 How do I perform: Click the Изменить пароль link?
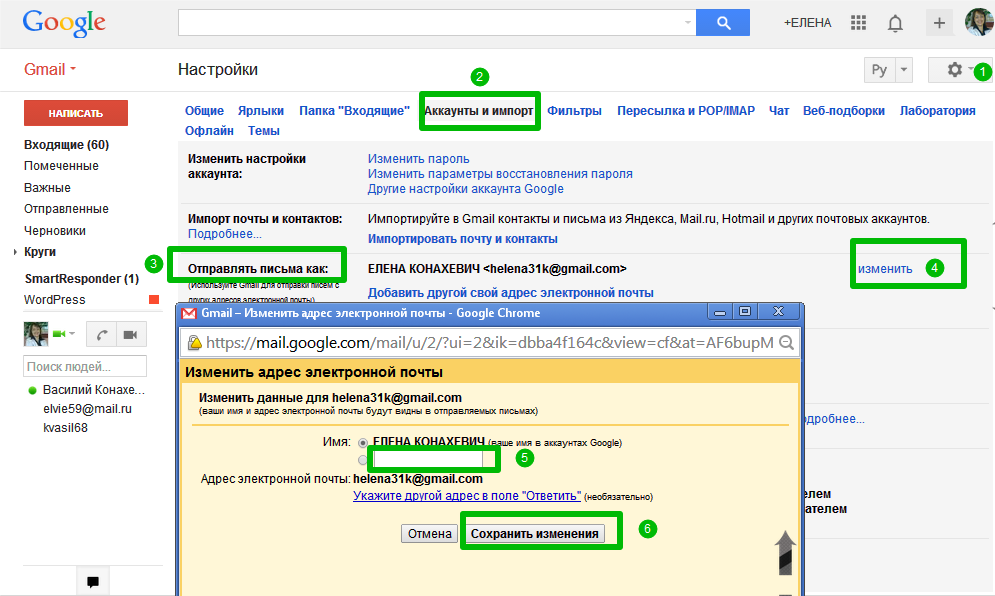click(x=418, y=159)
